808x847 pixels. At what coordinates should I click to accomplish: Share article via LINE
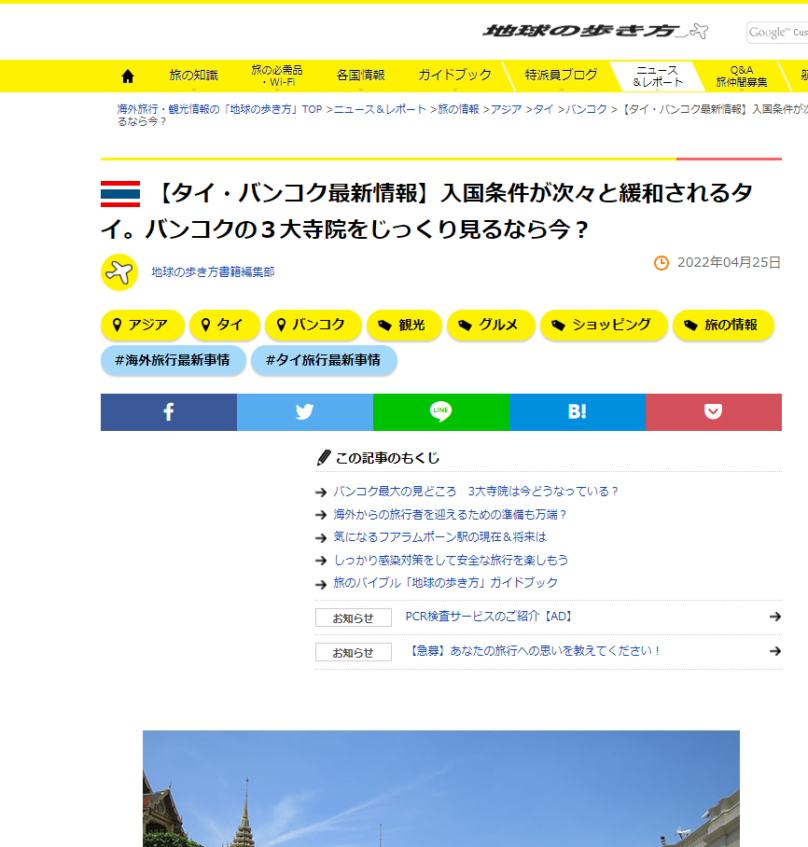[441, 412]
